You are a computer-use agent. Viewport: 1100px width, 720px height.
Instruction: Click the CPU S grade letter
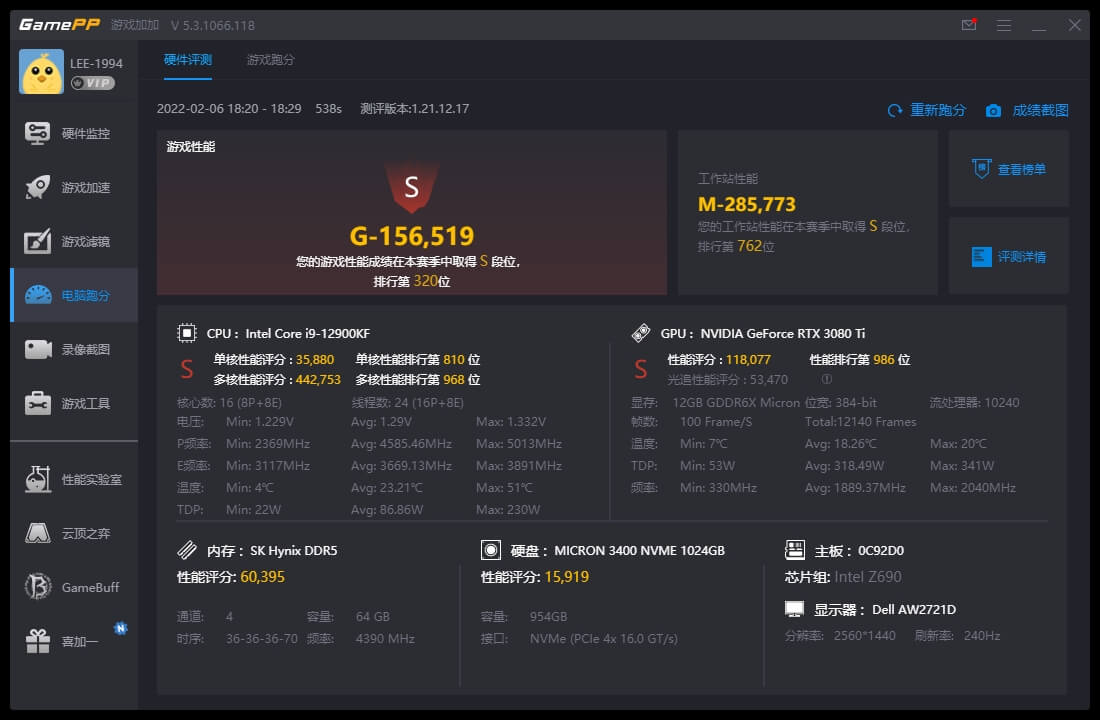187,369
